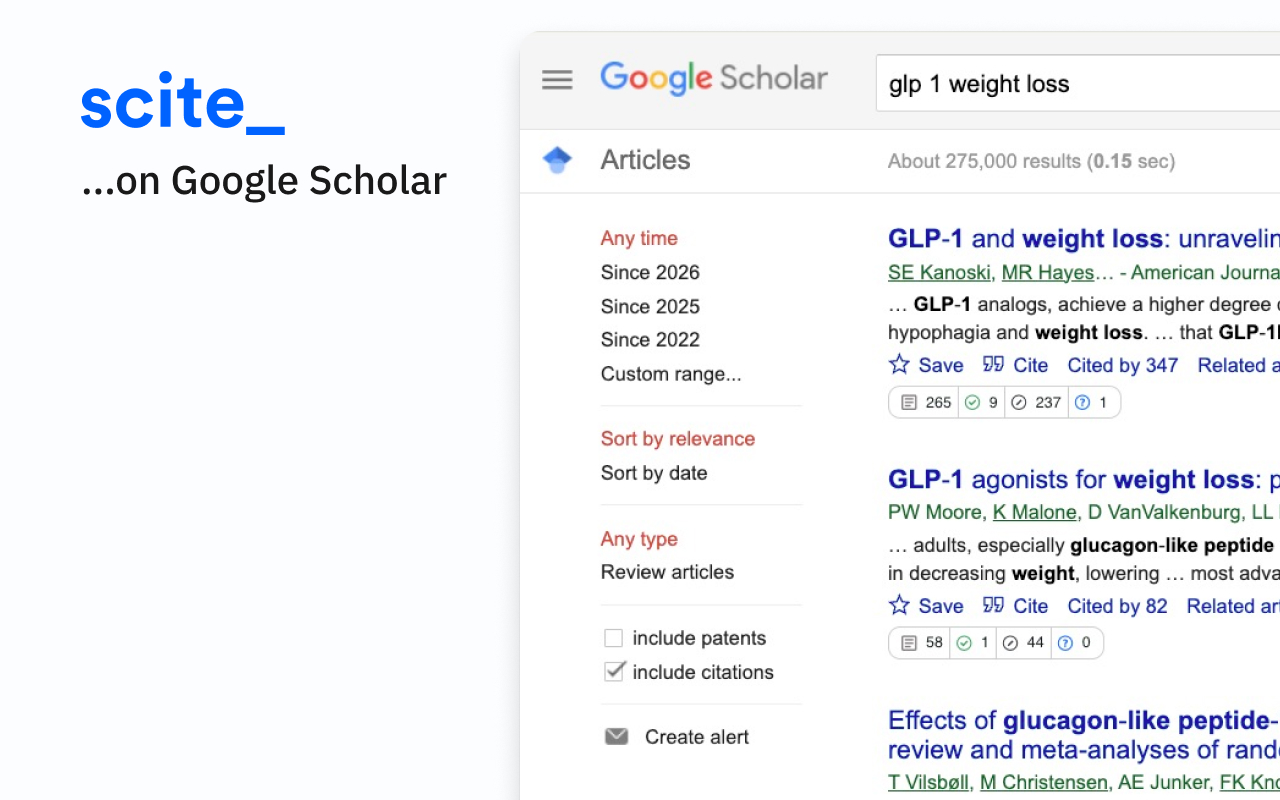Click the Google Scholar logo
The image size is (1280, 800).
click(x=714, y=79)
